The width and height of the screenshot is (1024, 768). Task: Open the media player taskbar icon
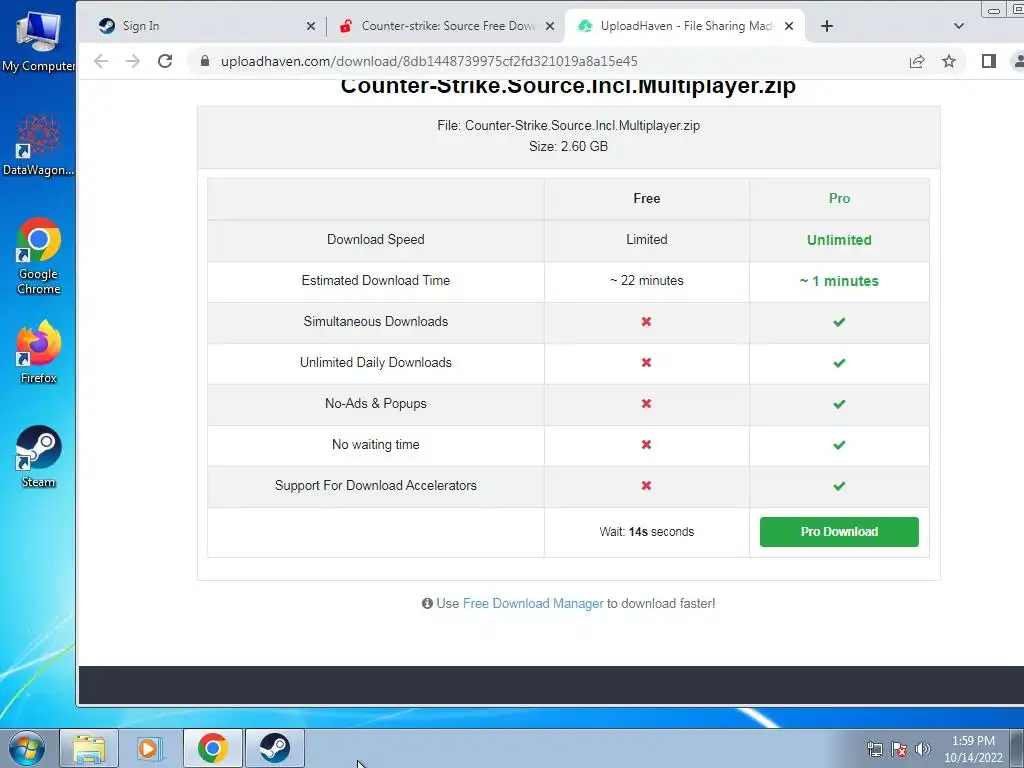click(x=150, y=748)
